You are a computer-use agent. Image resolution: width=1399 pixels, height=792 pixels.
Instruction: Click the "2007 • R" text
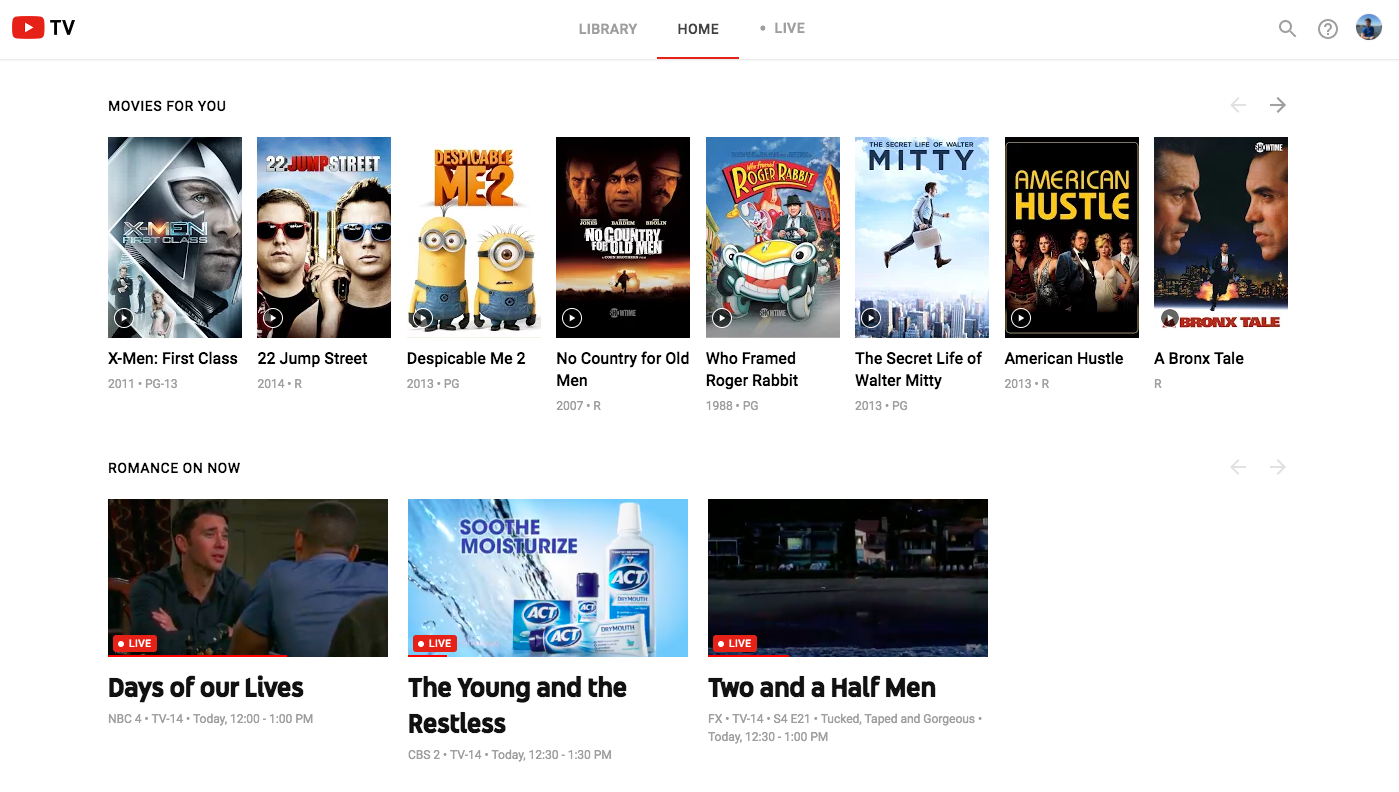click(x=579, y=405)
